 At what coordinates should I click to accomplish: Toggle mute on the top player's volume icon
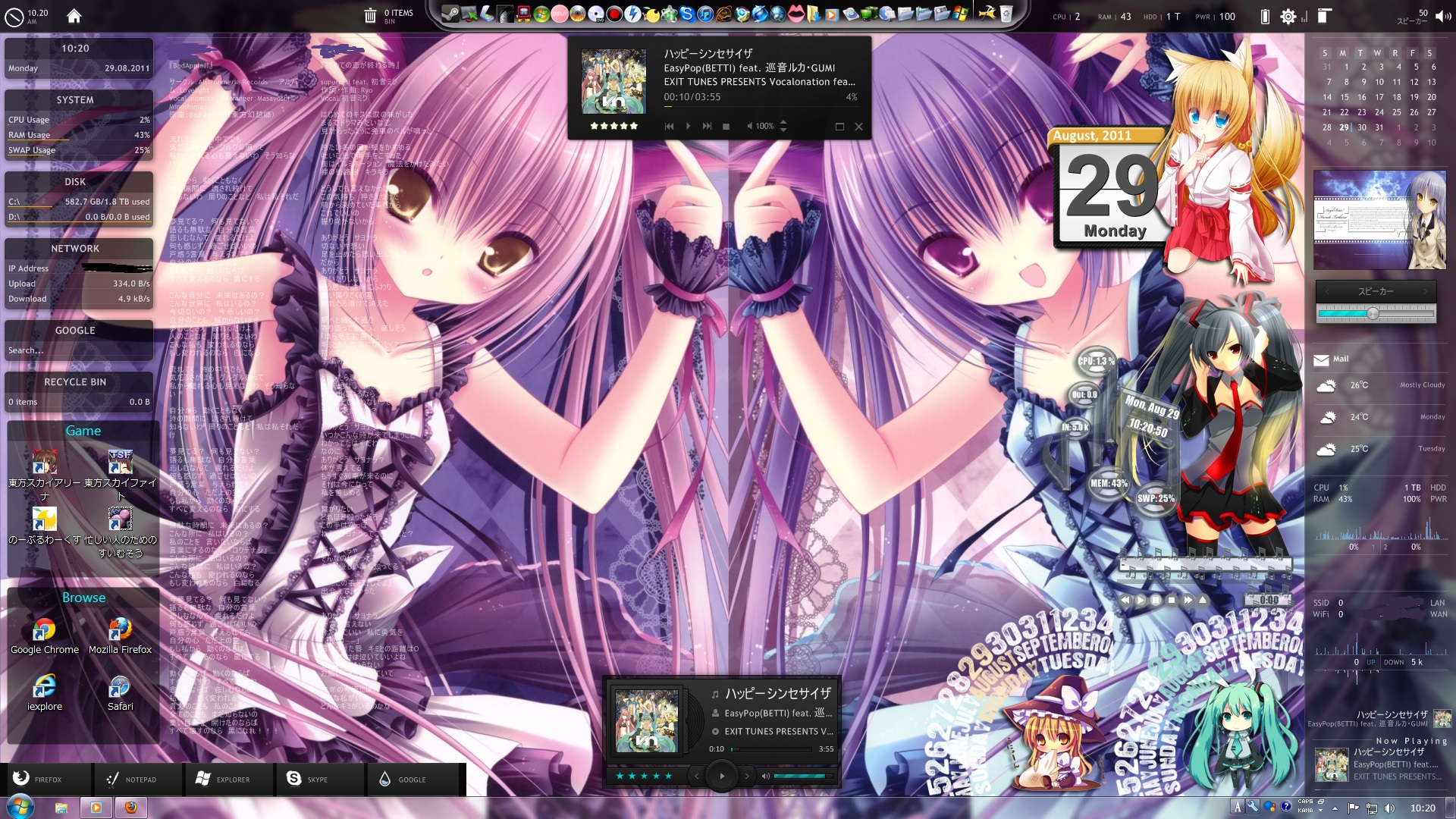point(749,127)
